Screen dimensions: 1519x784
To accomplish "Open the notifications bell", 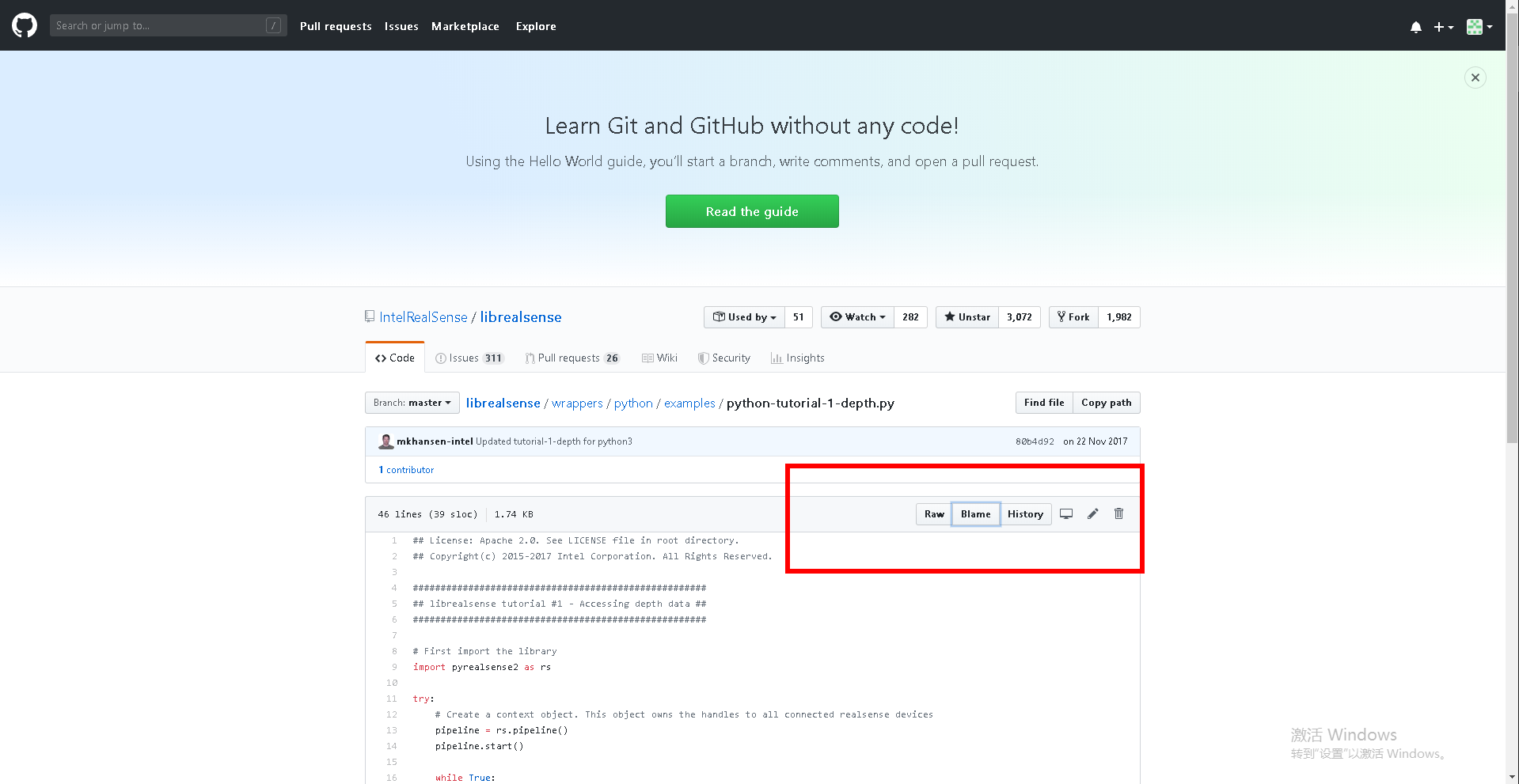I will (x=1416, y=27).
